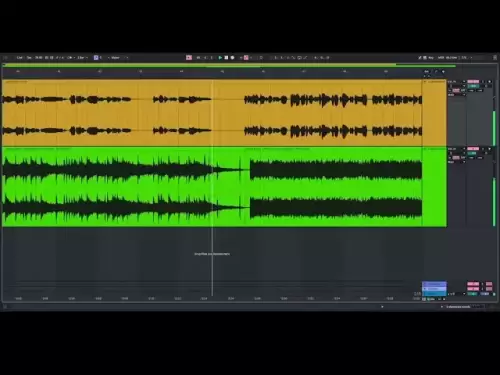Toggle the teal button on orange track header
Viewport: 500px width, 375px height.
click(473, 86)
